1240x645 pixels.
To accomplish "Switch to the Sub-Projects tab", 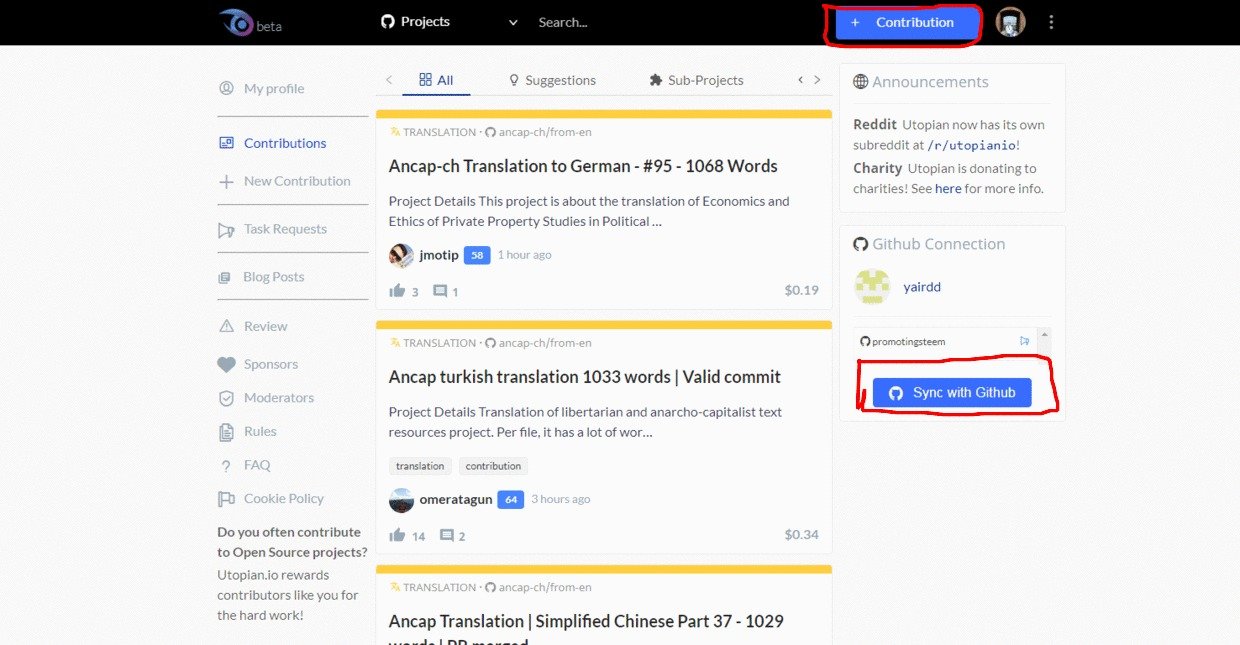I will (696, 80).
